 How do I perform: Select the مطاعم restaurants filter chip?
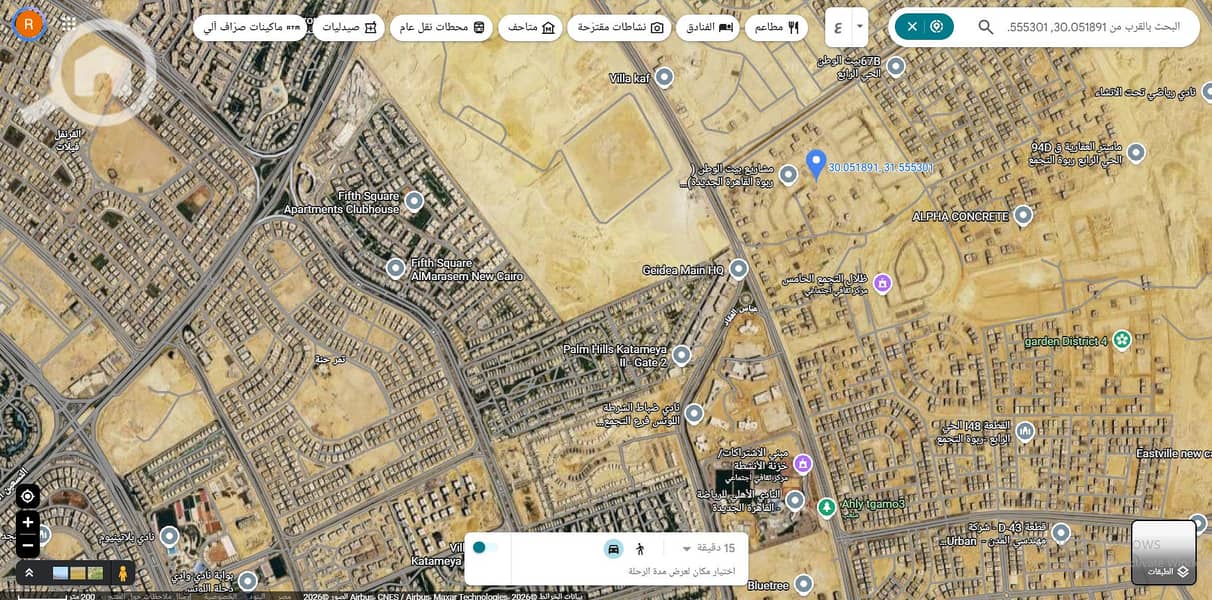(x=779, y=28)
